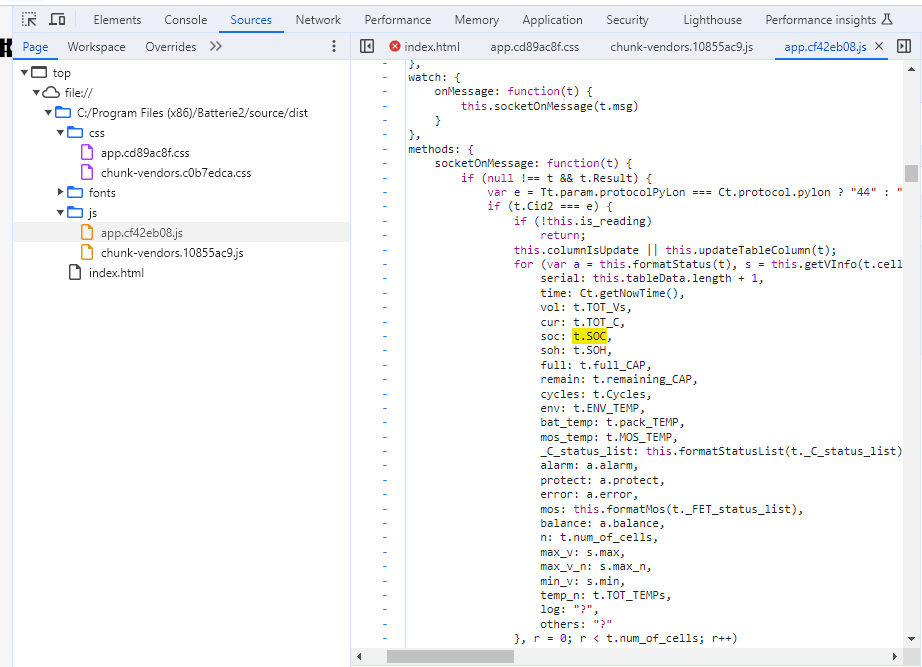Collapse the Batterie2/source/dist folder
The height and width of the screenshot is (667, 922).
[x=48, y=112]
